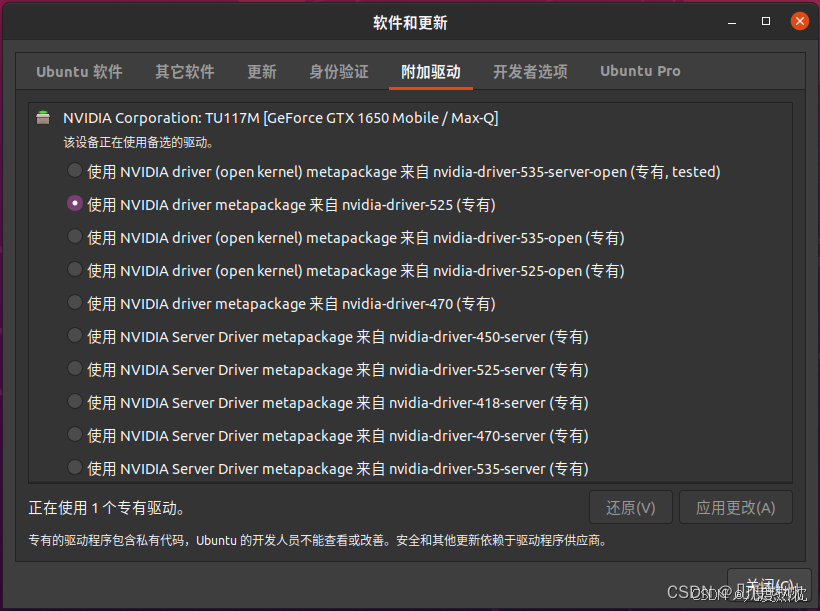Select the 附加驱动 tab
Screen dimensions: 820x611
(x=431, y=72)
